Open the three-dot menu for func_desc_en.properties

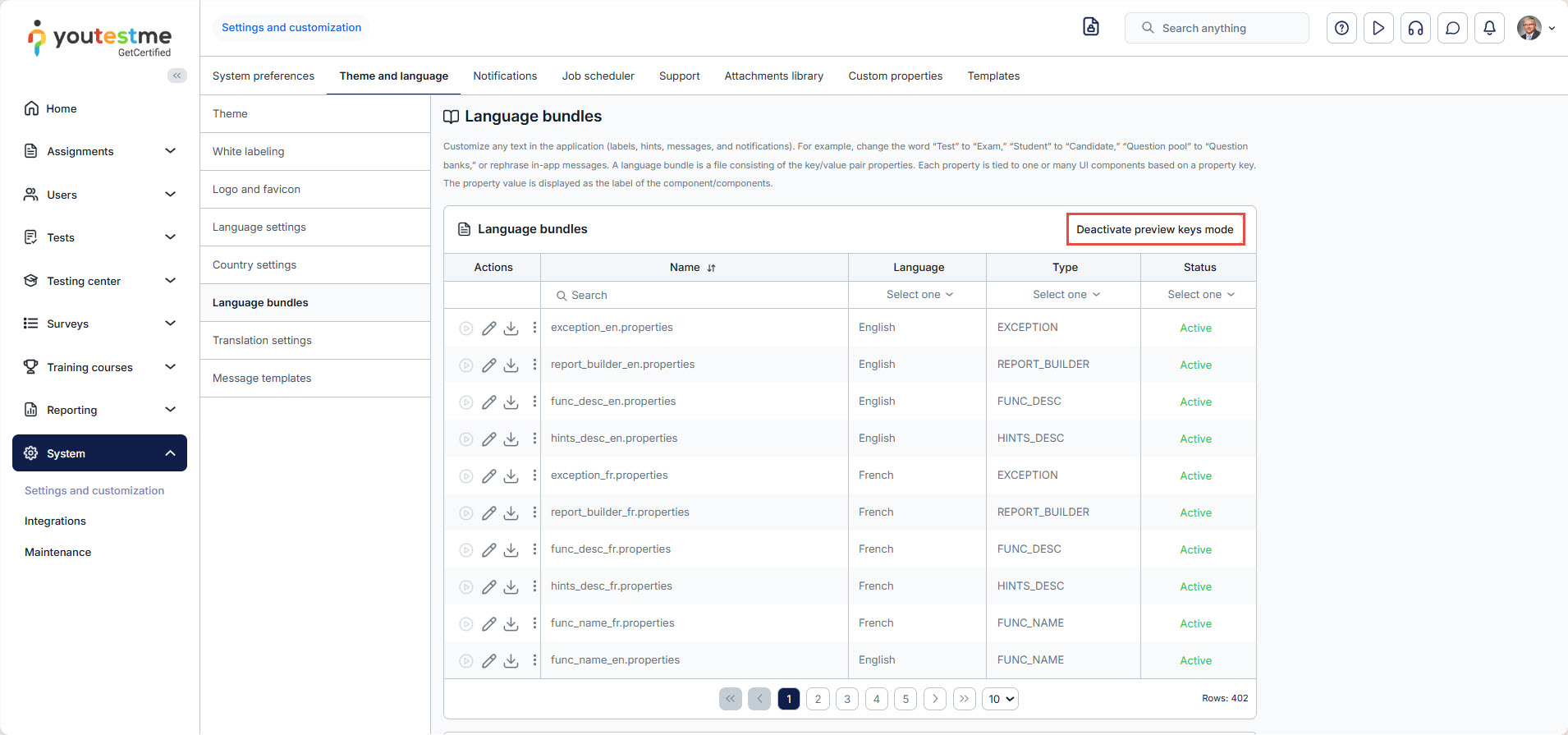(534, 402)
